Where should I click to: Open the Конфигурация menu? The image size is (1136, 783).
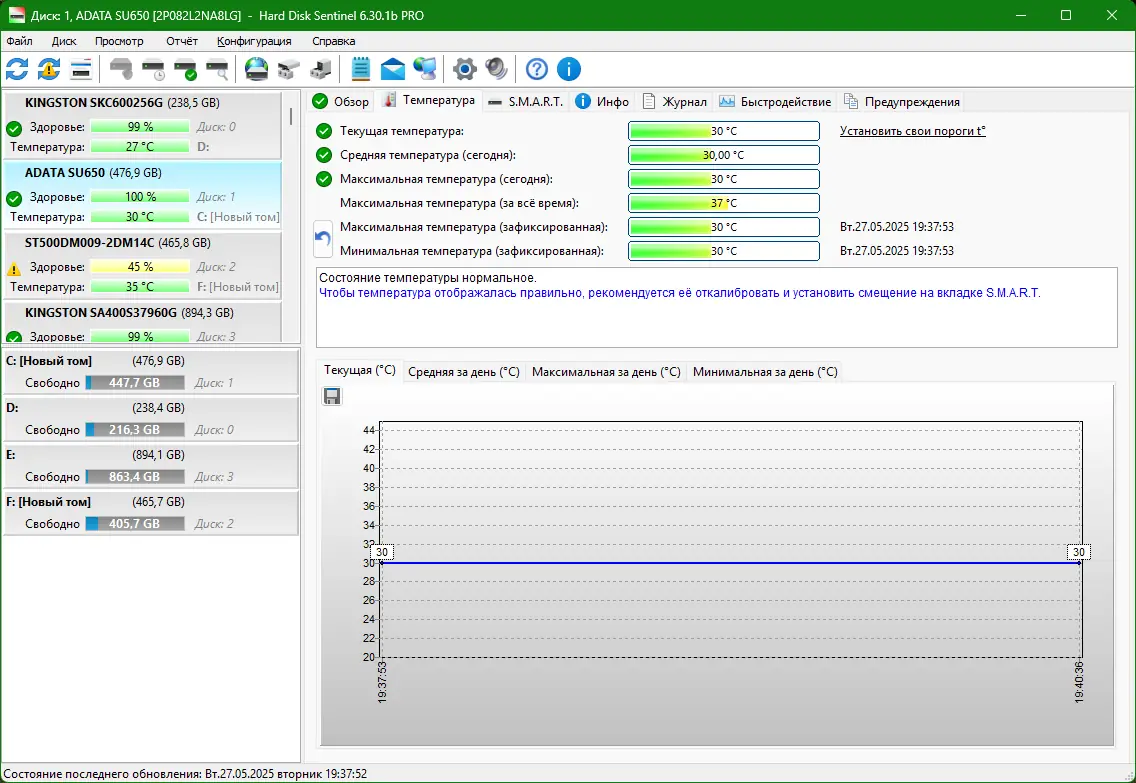coord(254,41)
